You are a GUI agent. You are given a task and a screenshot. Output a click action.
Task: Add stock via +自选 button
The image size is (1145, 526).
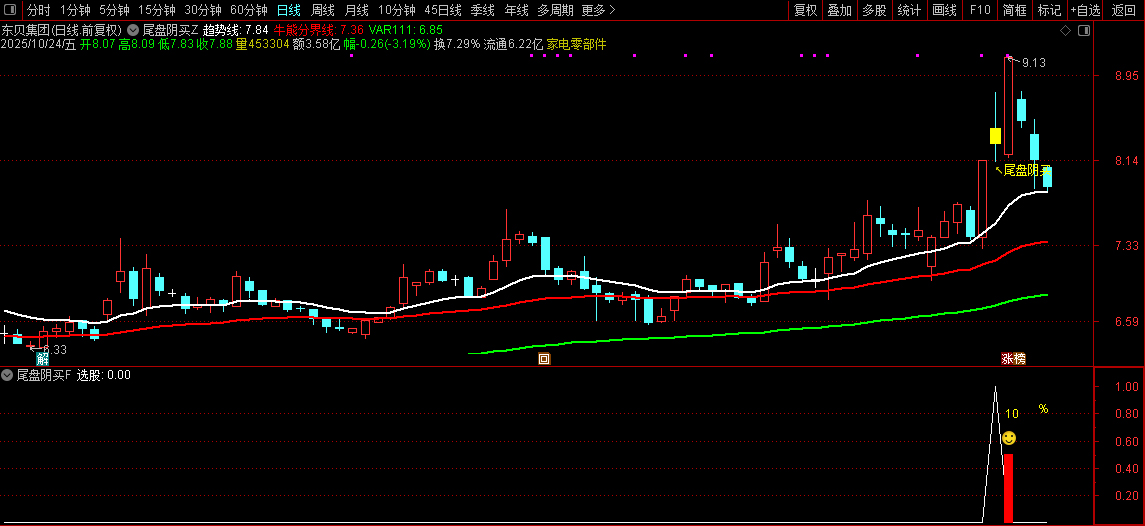pos(1085,10)
